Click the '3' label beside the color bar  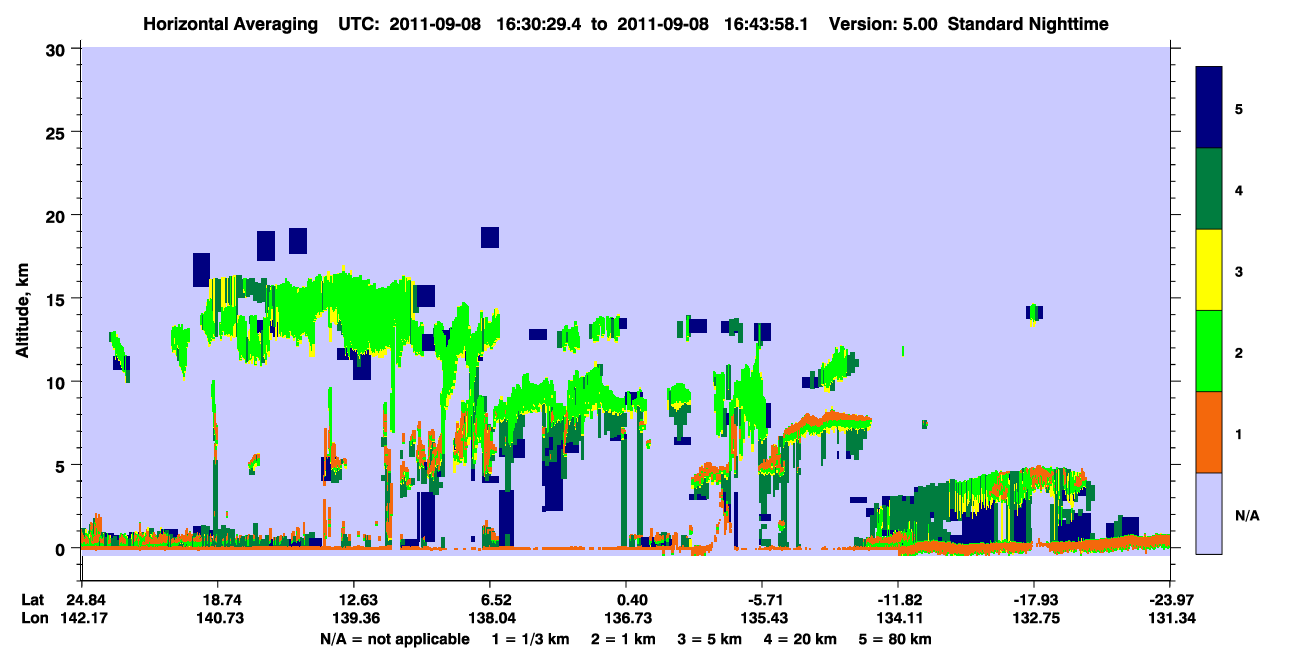pyautogui.click(x=1239, y=270)
